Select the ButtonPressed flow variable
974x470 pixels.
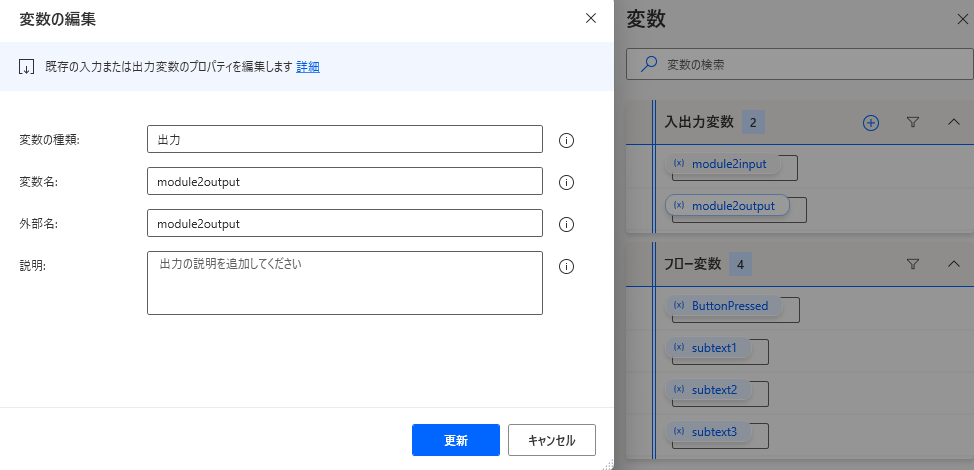point(724,305)
